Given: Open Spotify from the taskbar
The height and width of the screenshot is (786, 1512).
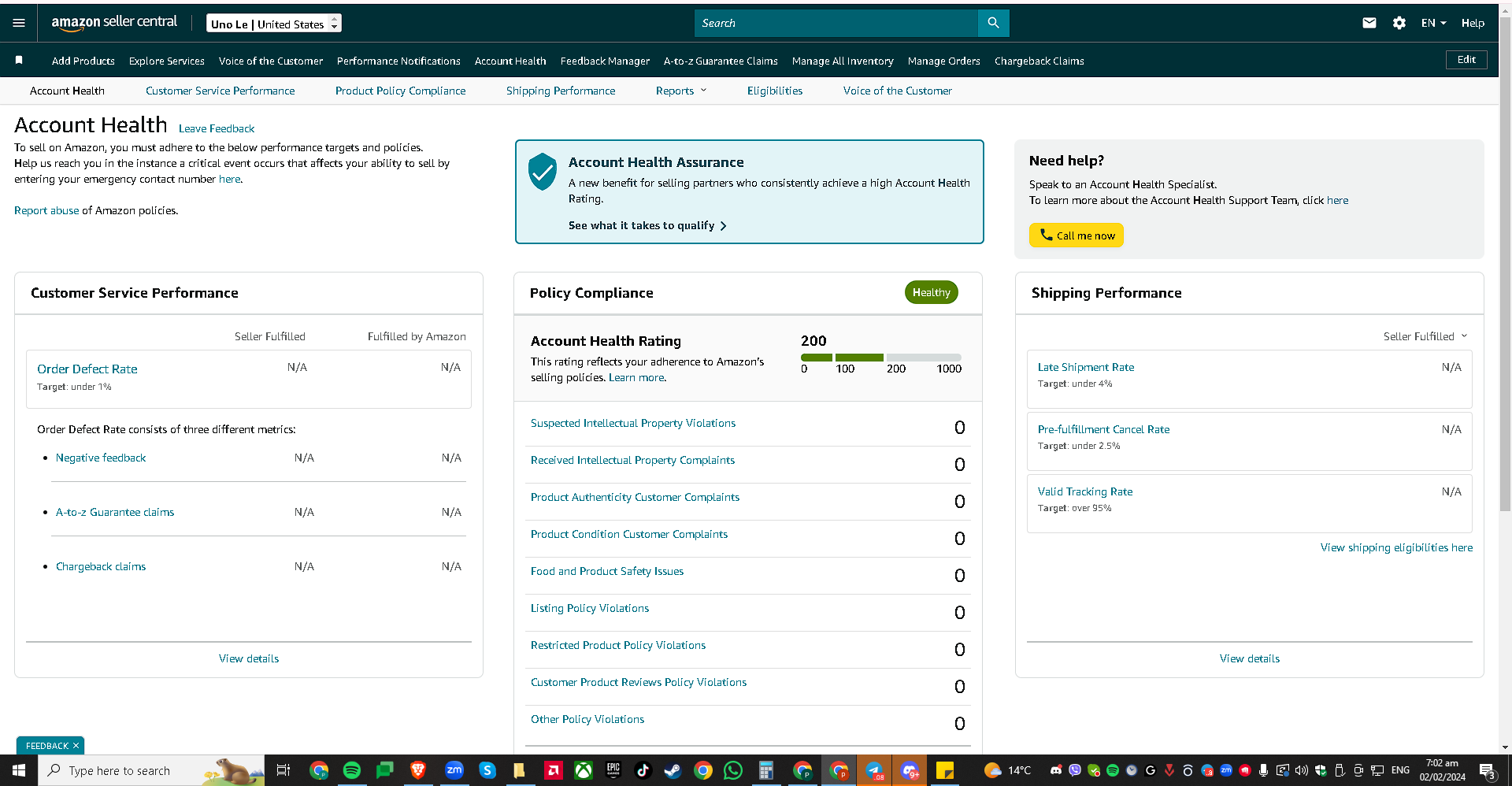Looking at the screenshot, I should 351,770.
